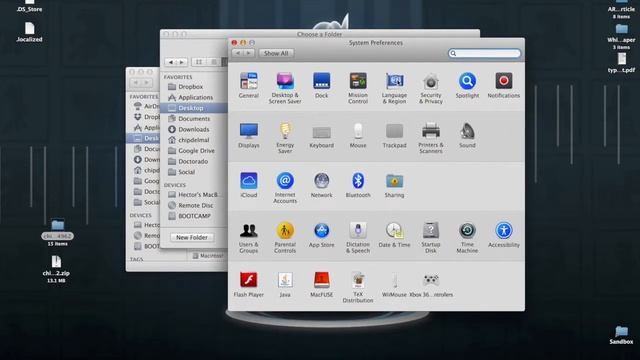This screenshot has height=360, width=640.
Task: Open the Dock preferences pane
Action: (321, 86)
